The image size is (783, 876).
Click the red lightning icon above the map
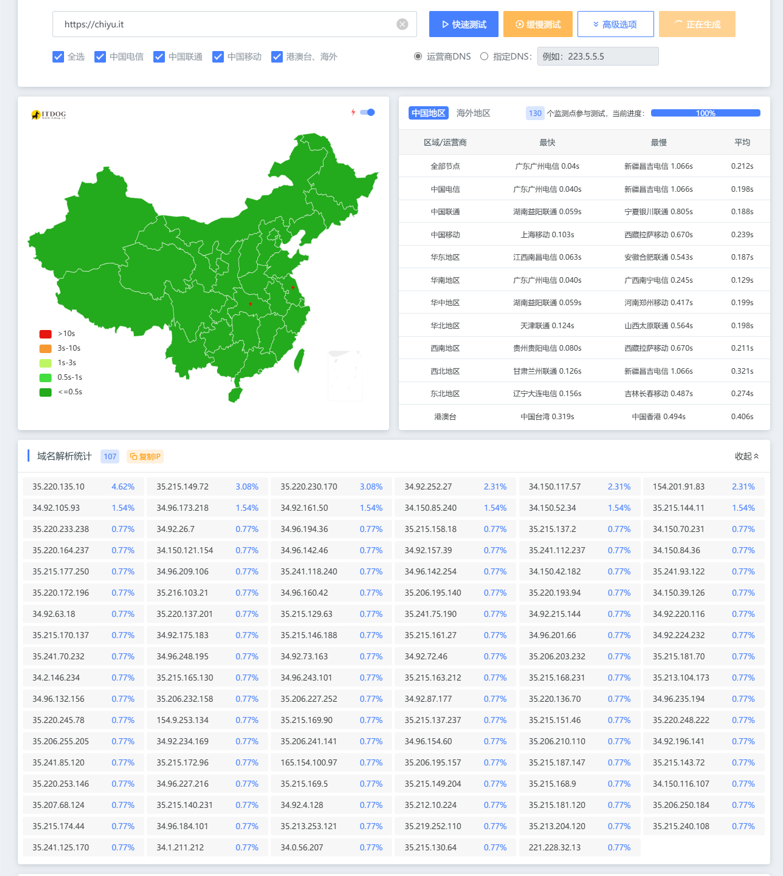click(353, 112)
